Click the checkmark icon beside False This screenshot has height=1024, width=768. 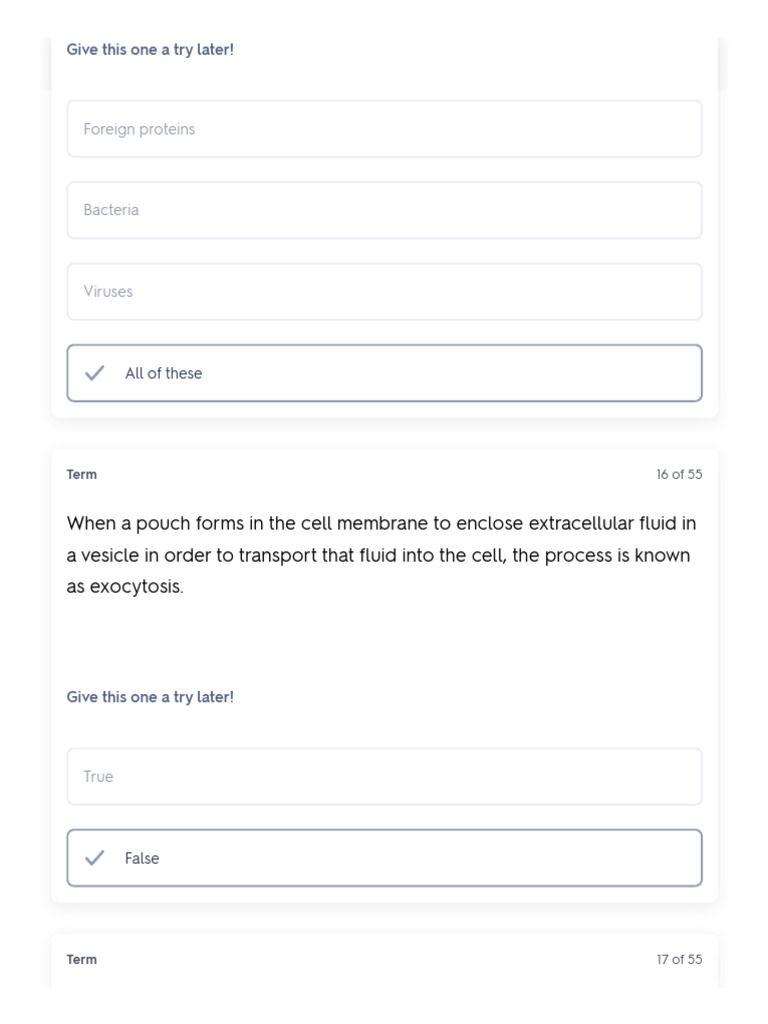coord(95,858)
